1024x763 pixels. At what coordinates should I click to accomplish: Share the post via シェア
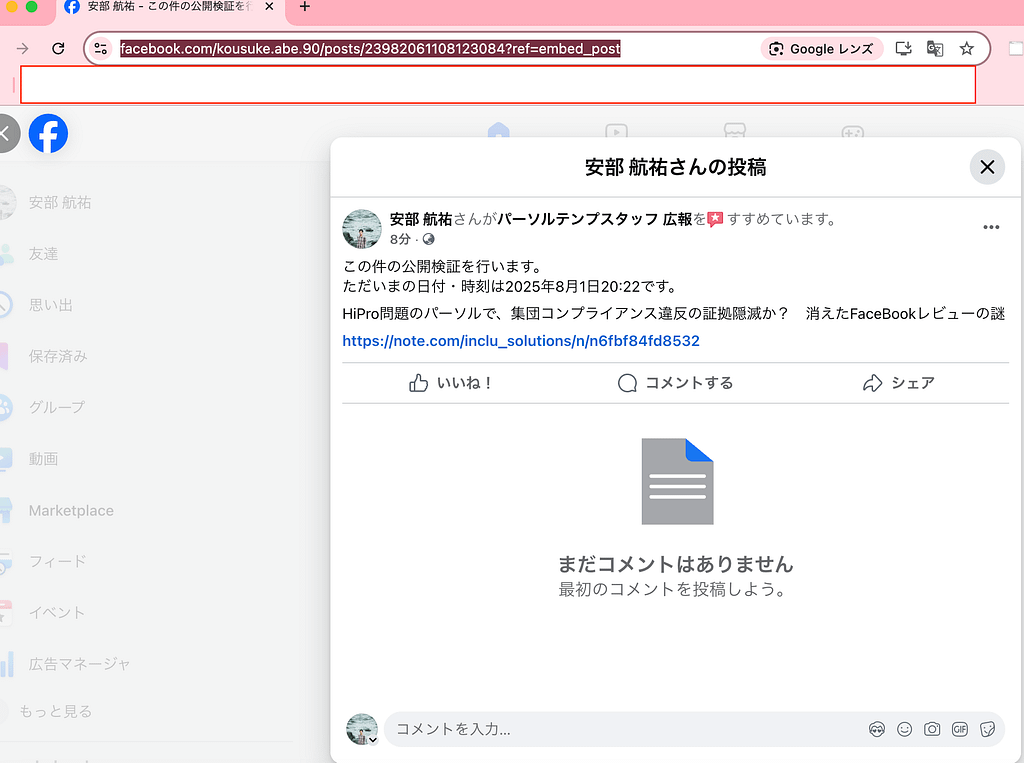(x=898, y=383)
